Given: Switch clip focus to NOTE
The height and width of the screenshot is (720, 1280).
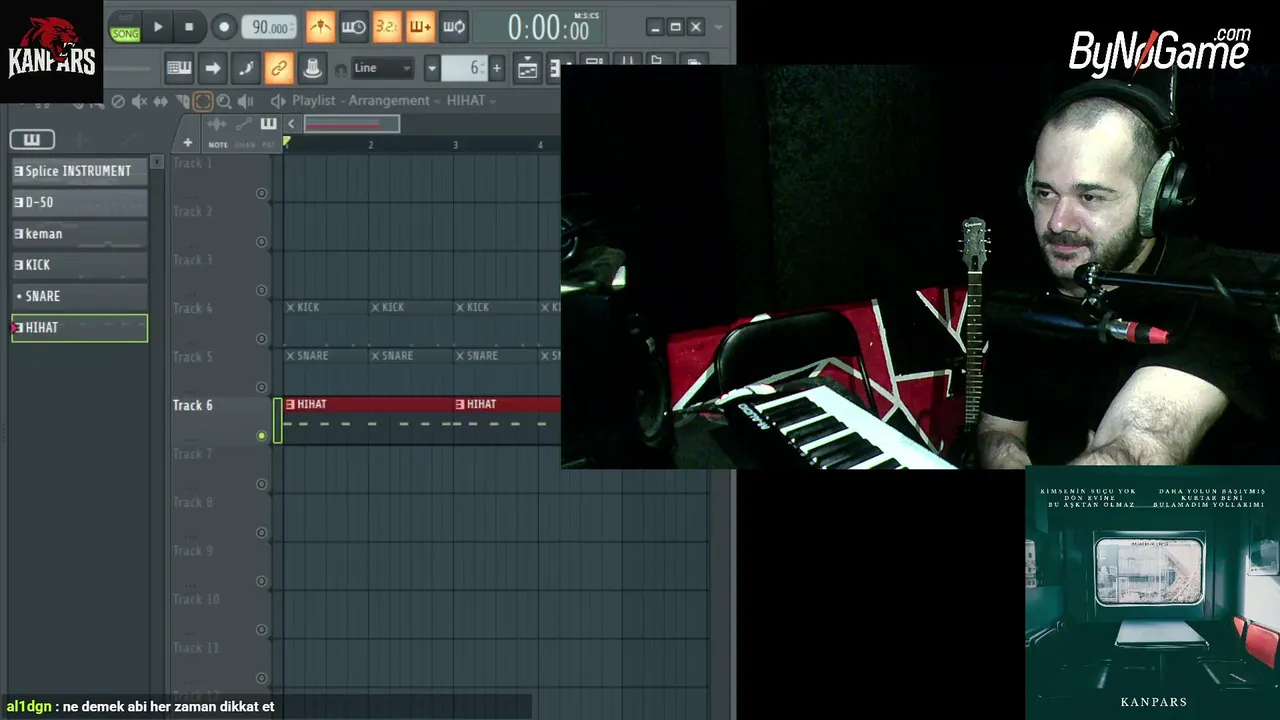Looking at the screenshot, I should (218, 145).
